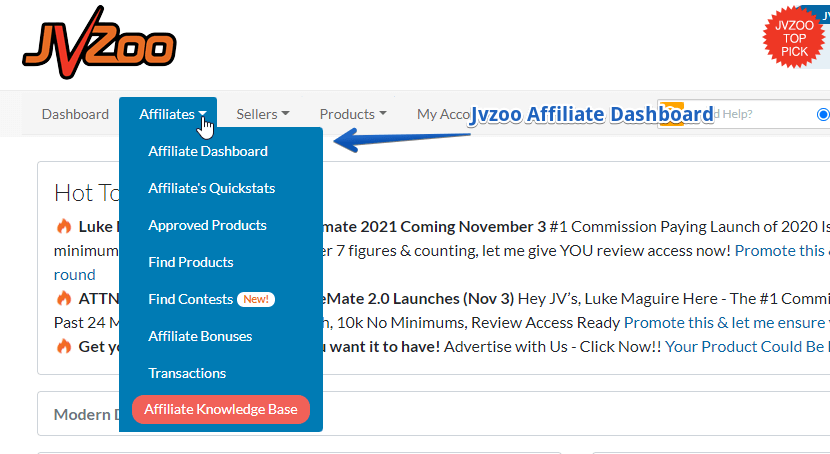Image resolution: width=830 pixels, height=454 pixels.
Task: Select Affiliate Dashboard from the menu
Action: tap(208, 151)
